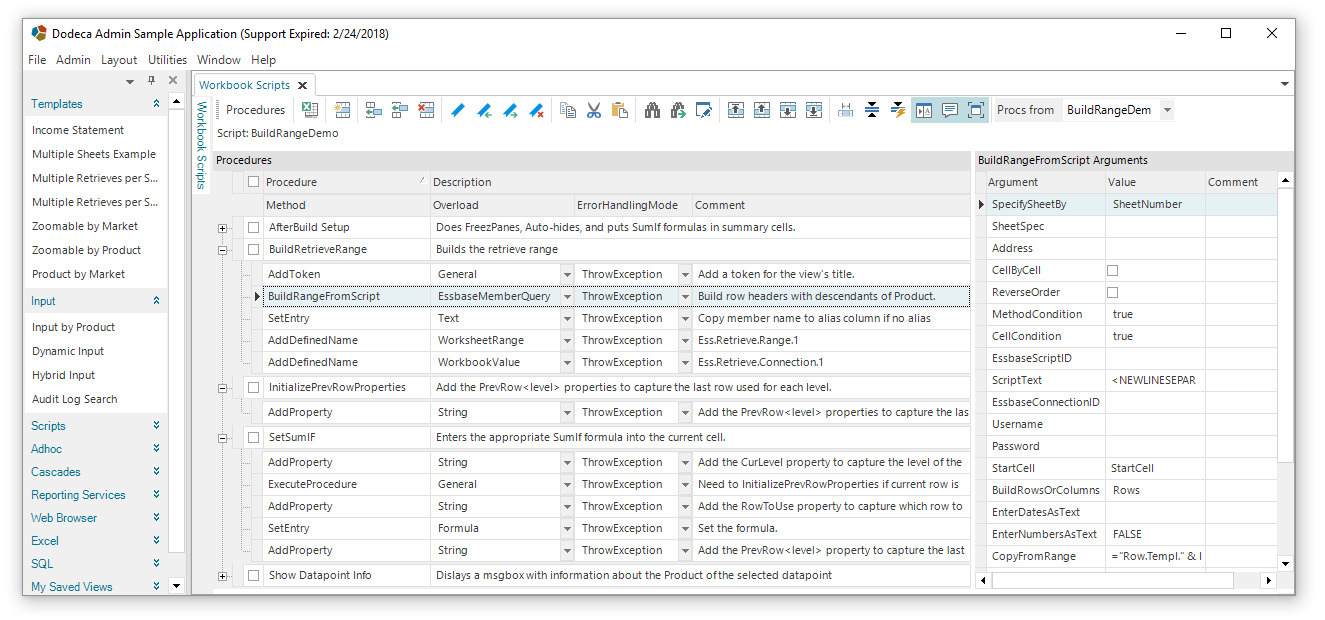This screenshot has width=1325, height=620.
Task: Open the Income Statement template
Action: click(x=78, y=130)
